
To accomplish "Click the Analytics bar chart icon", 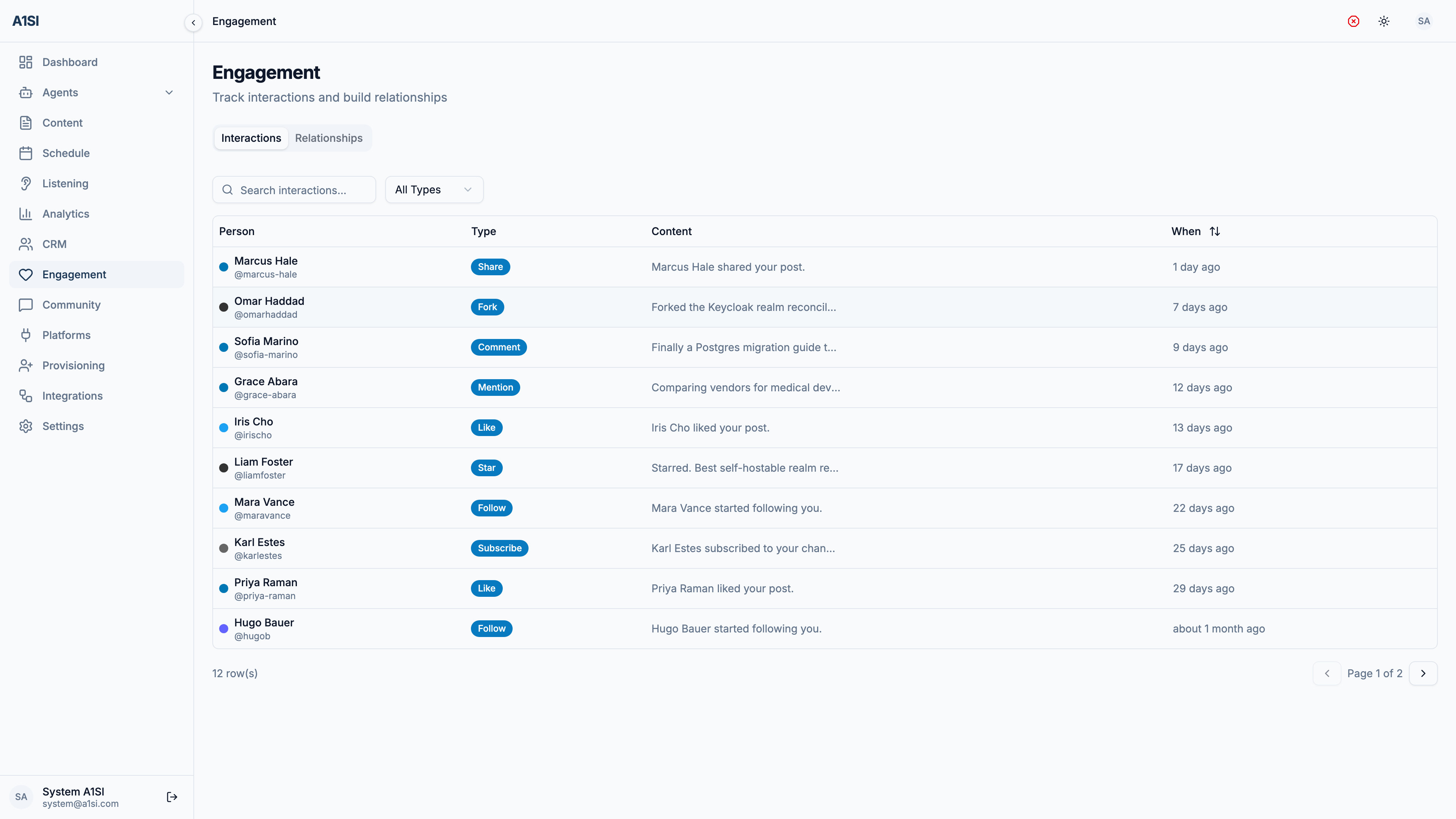I will point(25,213).
